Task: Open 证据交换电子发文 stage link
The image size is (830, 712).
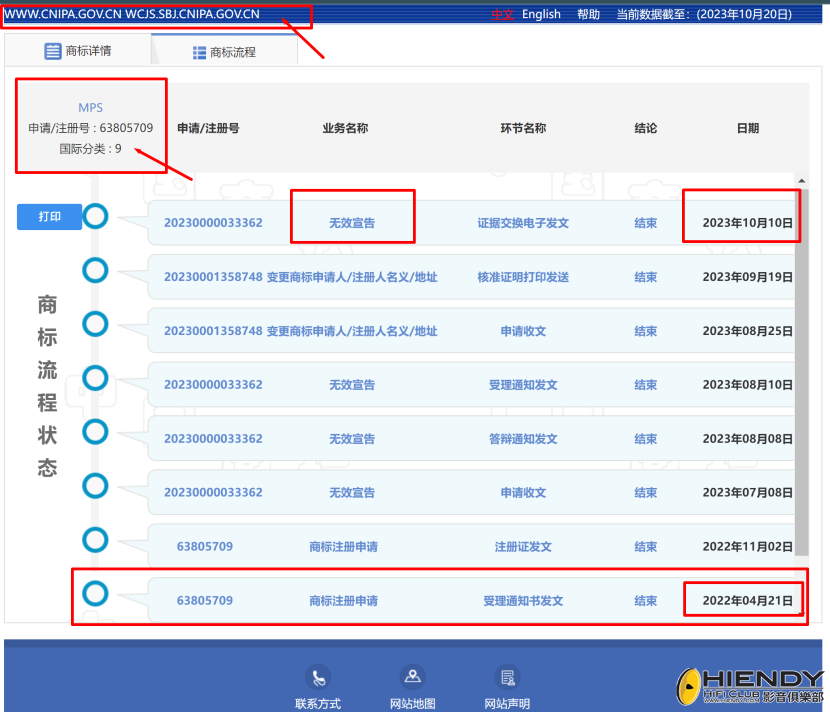Action: coord(523,223)
